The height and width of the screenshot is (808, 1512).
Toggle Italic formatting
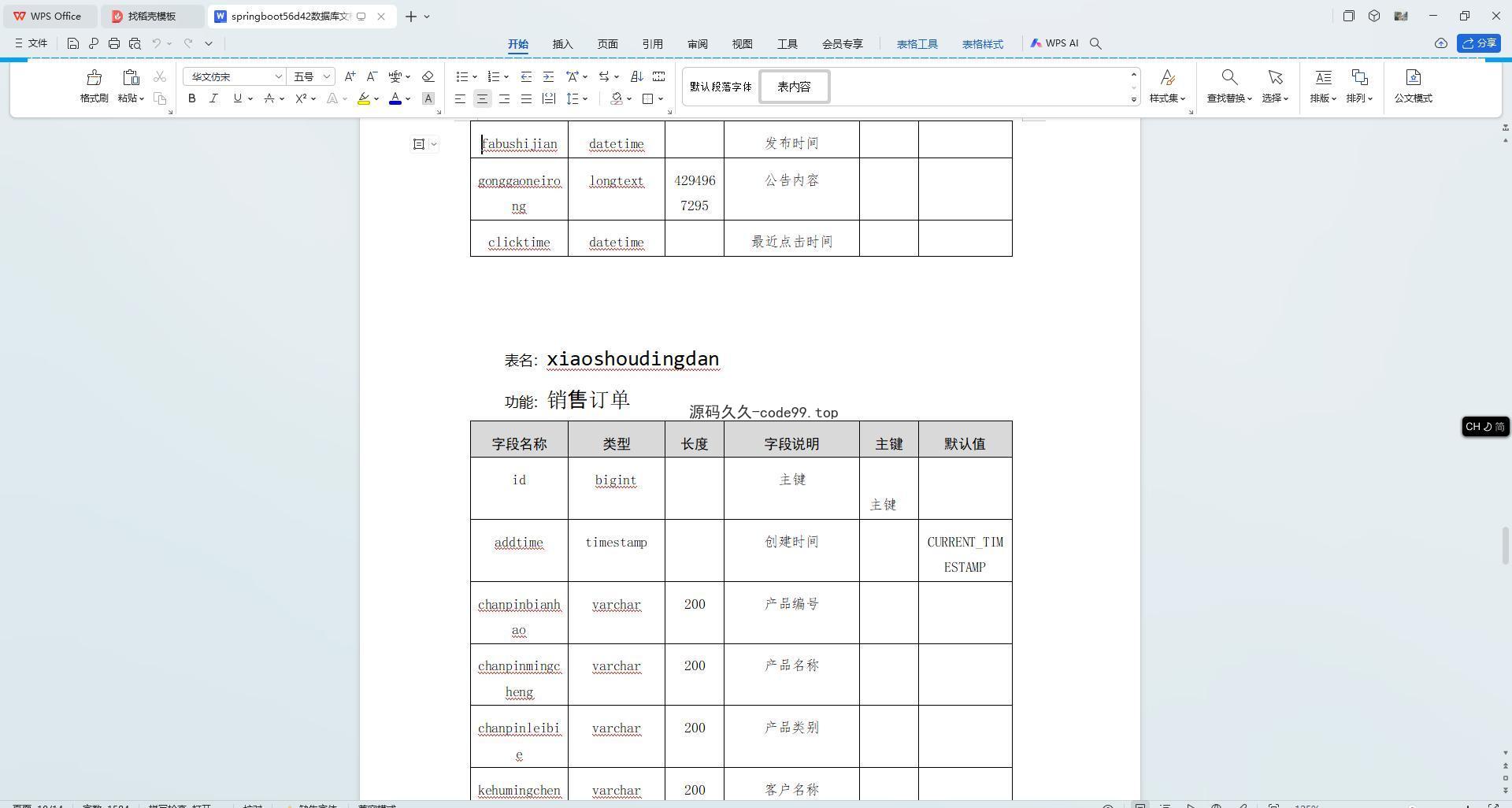[x=213, y=98]
